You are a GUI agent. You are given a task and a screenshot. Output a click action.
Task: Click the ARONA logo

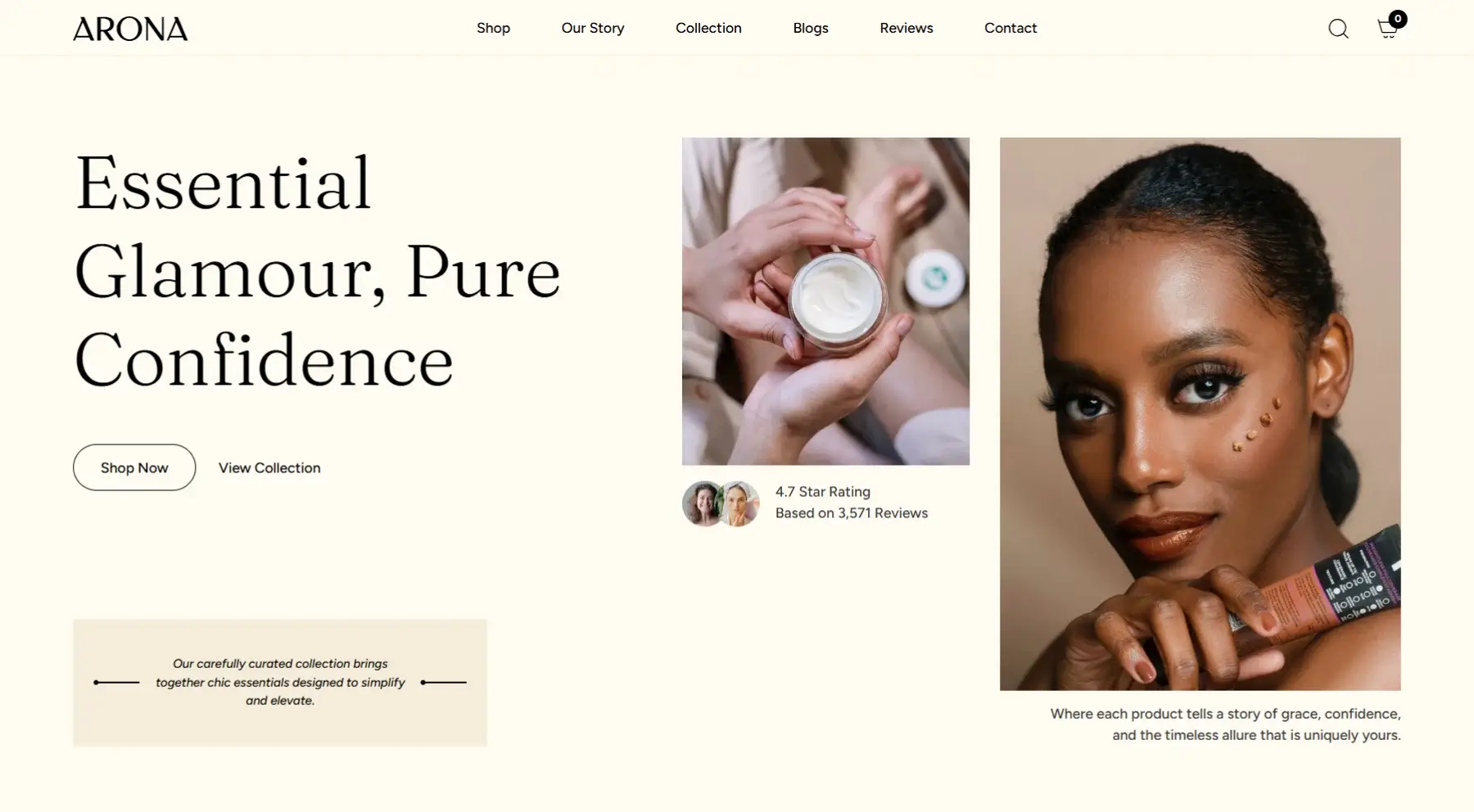coord(130,29)
